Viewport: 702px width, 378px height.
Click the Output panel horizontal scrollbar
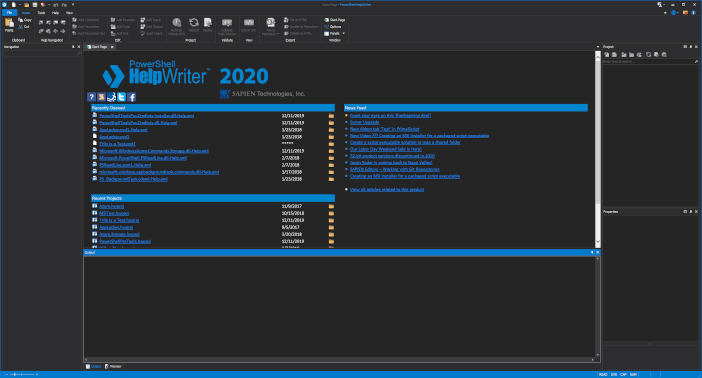coord(340,359)
